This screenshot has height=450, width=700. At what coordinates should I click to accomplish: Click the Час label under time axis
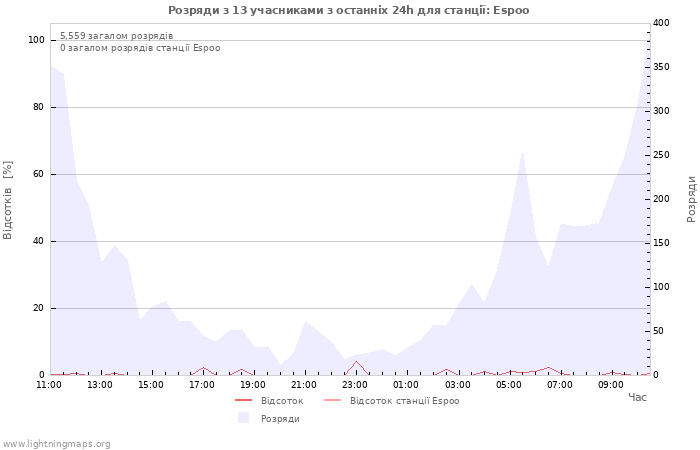click(x=637, y=398)
